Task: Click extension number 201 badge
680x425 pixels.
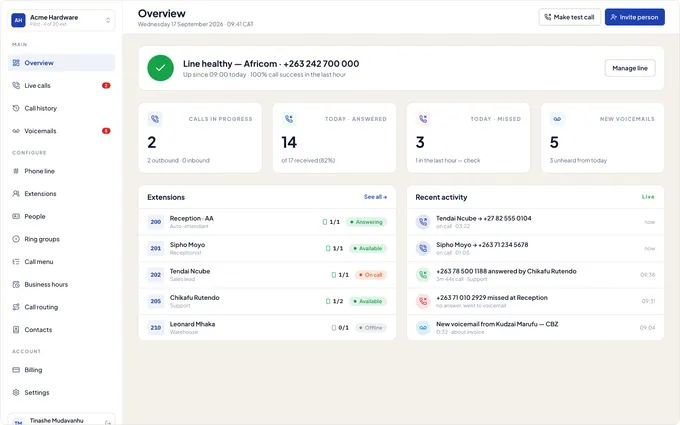Action: coord(156,248)
